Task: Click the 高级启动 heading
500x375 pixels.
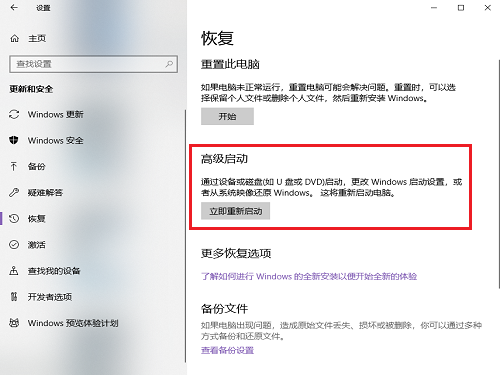Action: click(224, 159)
